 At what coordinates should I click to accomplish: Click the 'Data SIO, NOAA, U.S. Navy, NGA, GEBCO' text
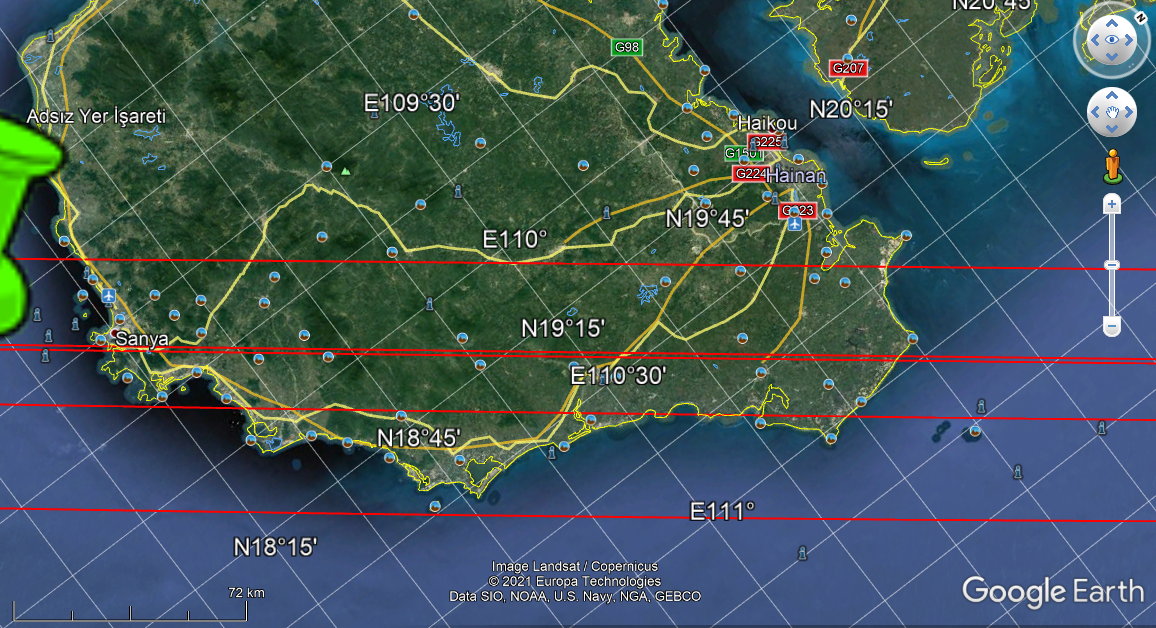(x=574, y=596)
